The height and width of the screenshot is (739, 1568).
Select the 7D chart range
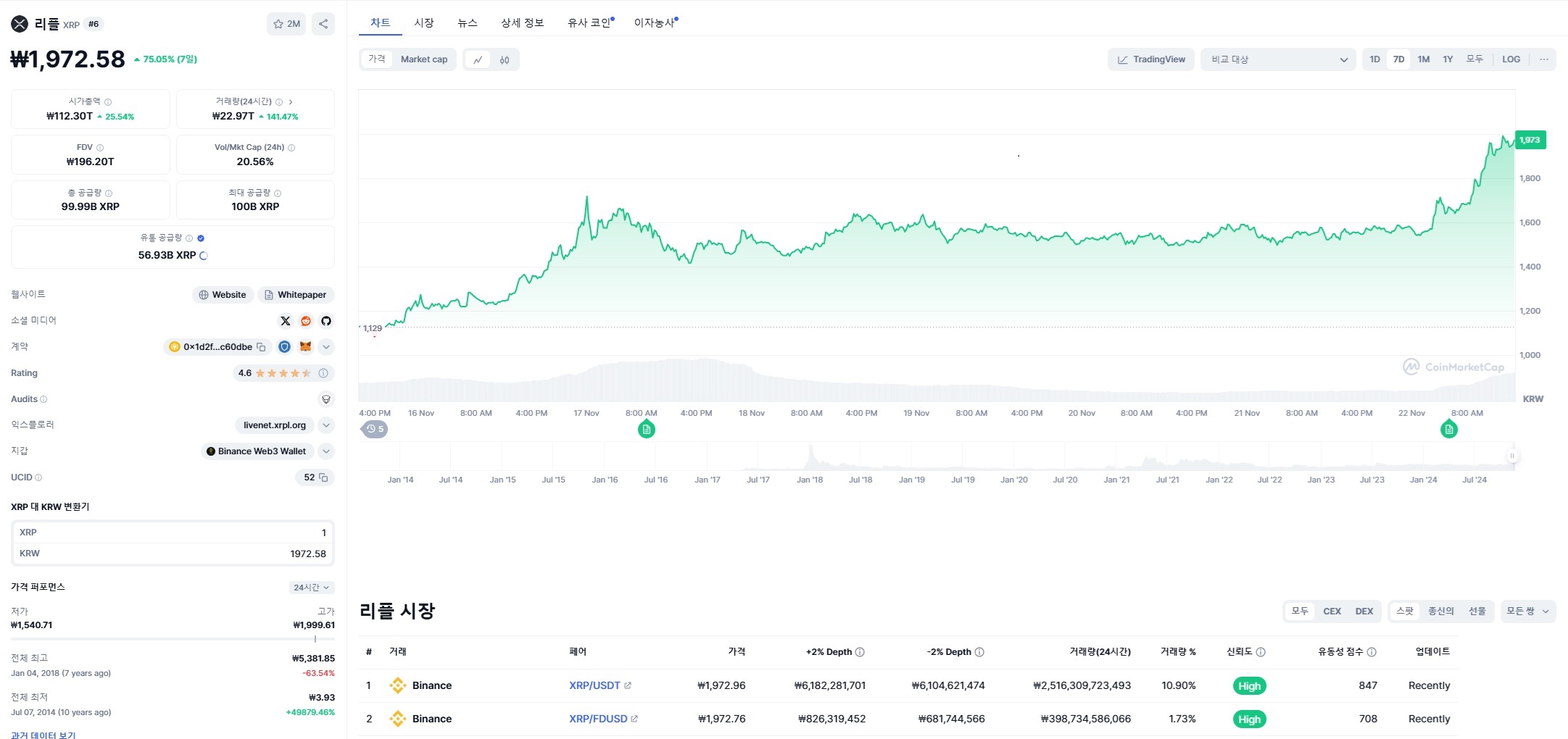tap(1398, 59)
